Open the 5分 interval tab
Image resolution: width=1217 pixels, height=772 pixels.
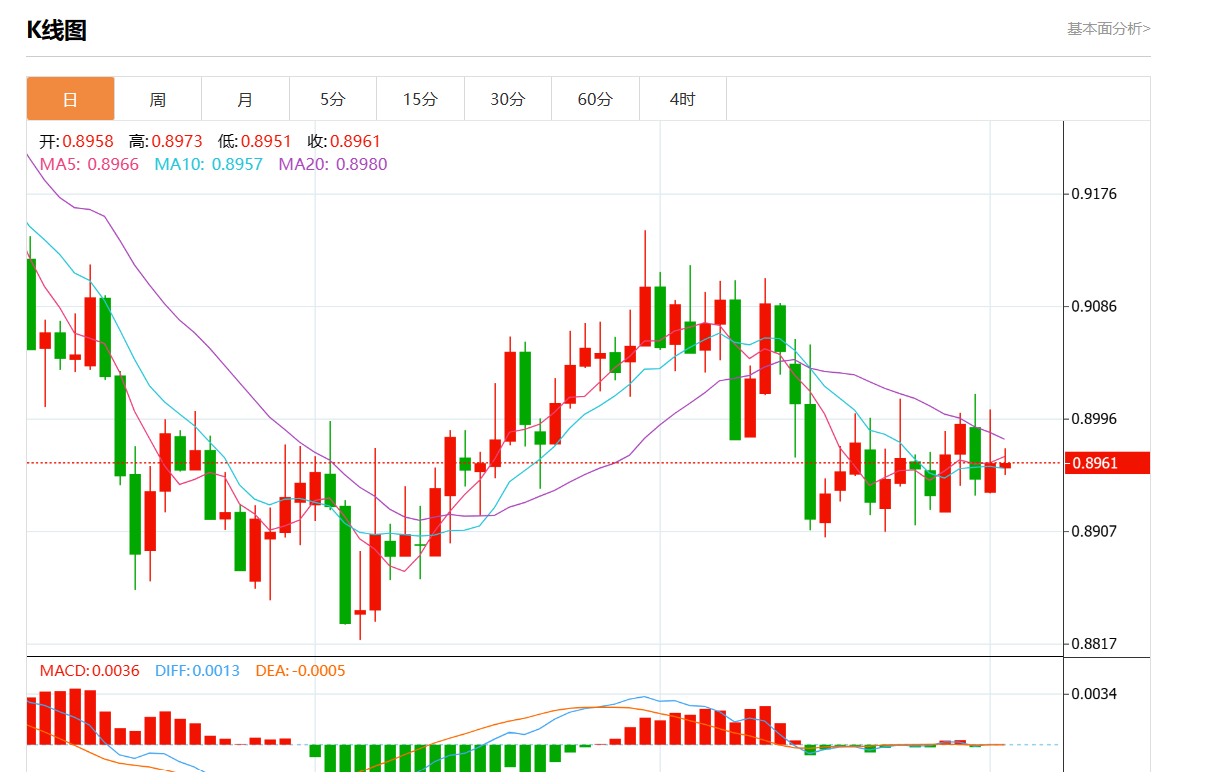click(x=333, y=99)
